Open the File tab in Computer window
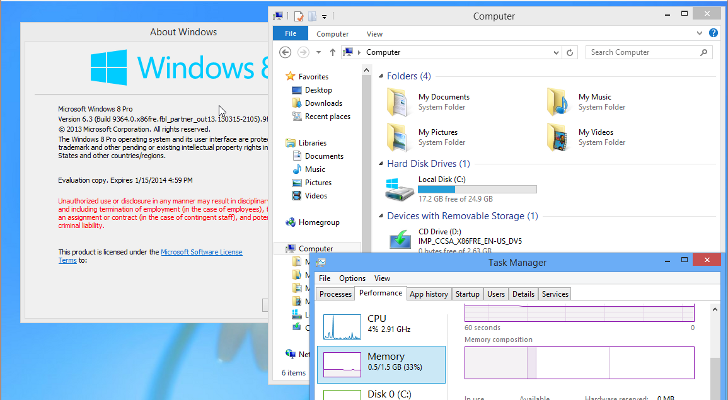Screen dimensions: 728x400 (290, 33)
